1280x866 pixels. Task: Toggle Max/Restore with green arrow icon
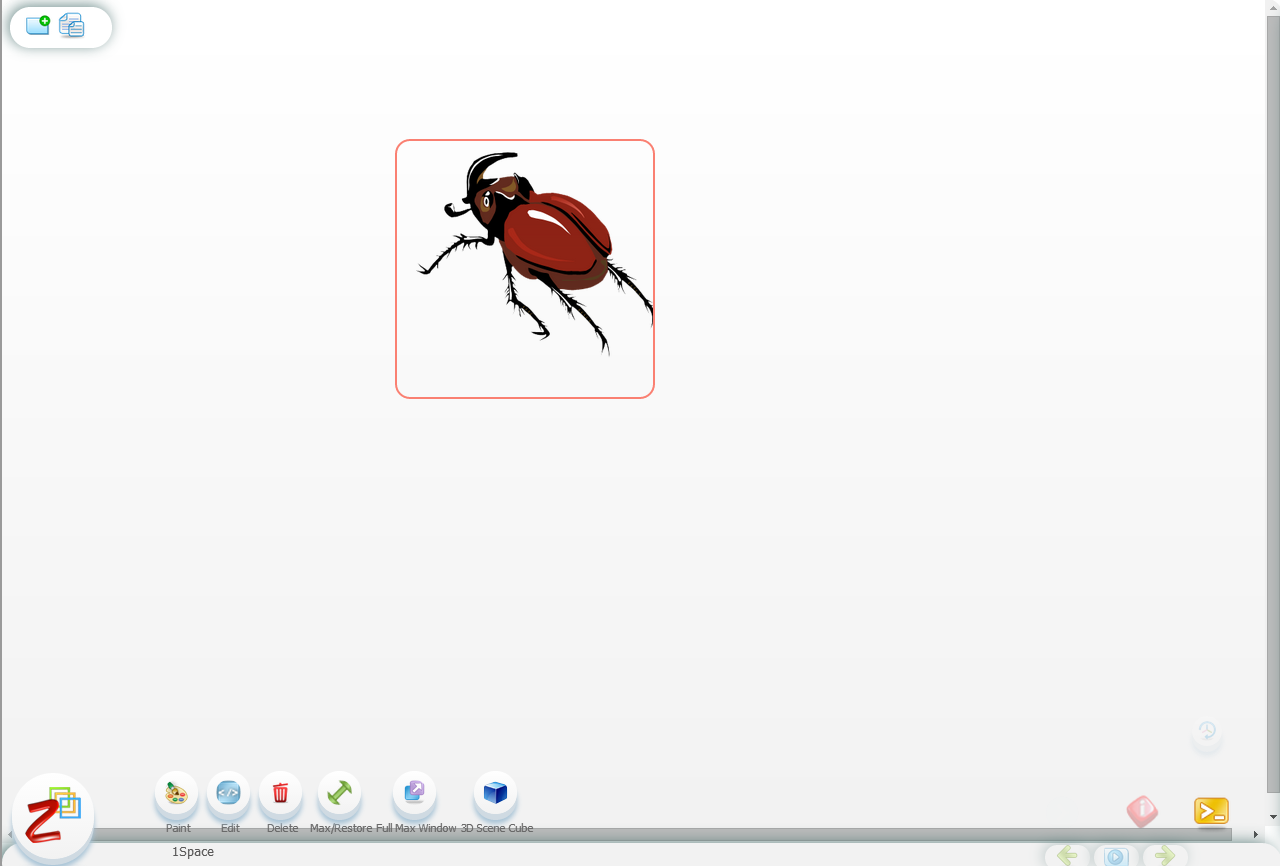pyautogui.click(x=339, y=794)
